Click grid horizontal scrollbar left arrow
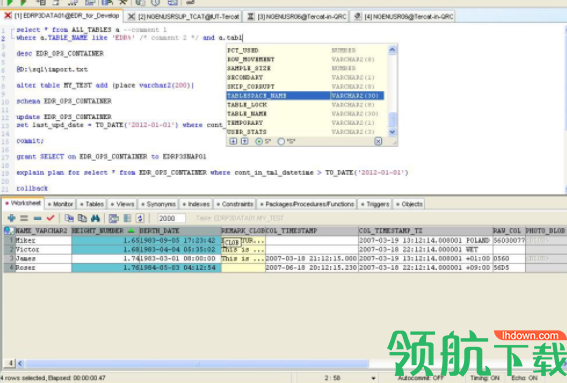 pyautogui.click(x=20, y=363)
